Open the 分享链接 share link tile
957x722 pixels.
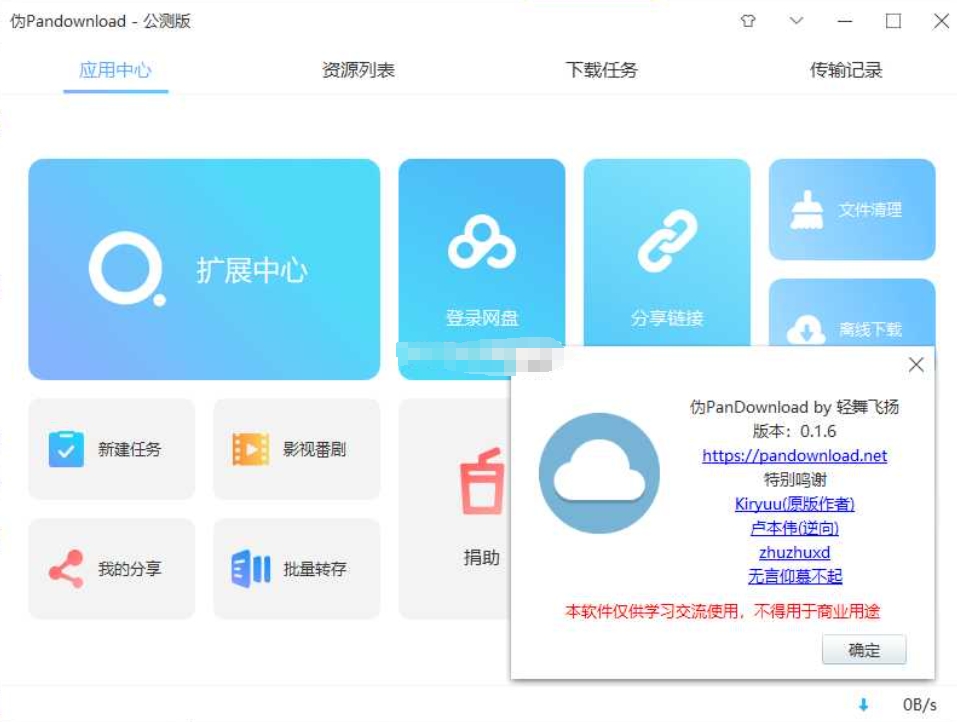coord(666,253)
